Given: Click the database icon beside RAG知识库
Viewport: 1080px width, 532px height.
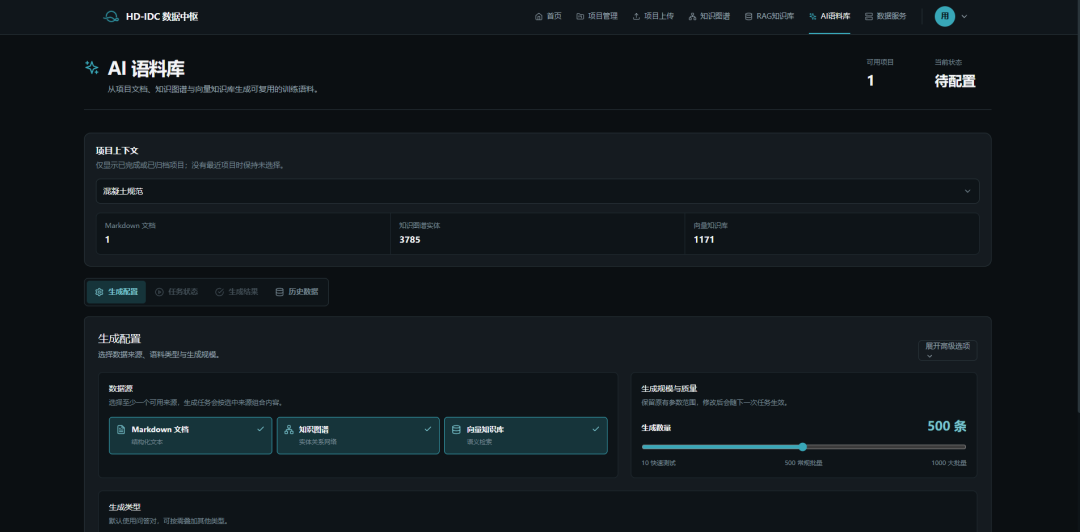Looking at the screenshot, I should point(749,17).
